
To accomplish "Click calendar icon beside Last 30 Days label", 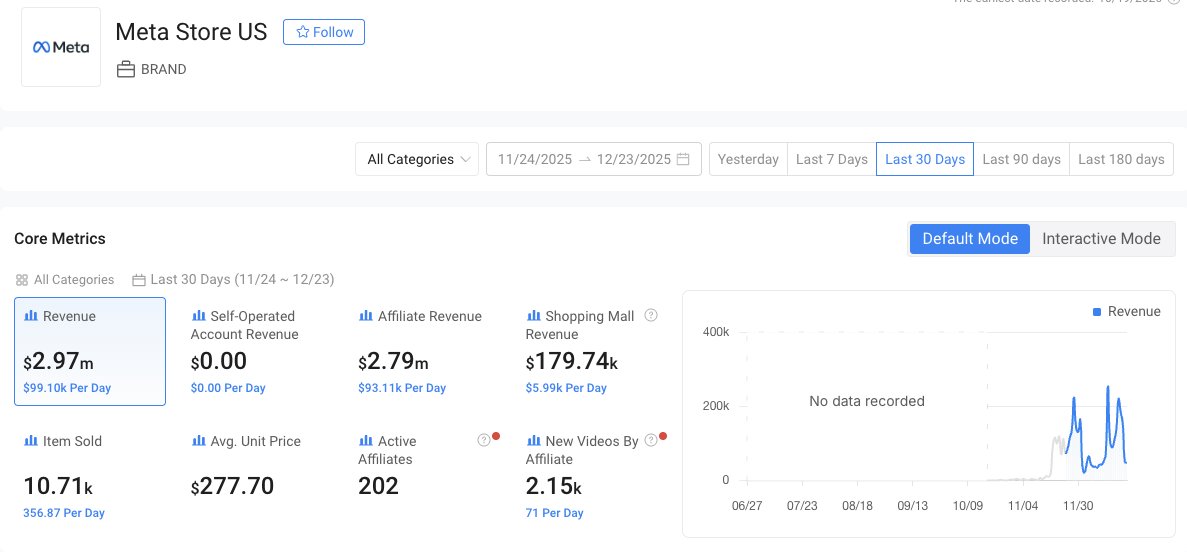I will pyautogui.click(x=139, y=280).
